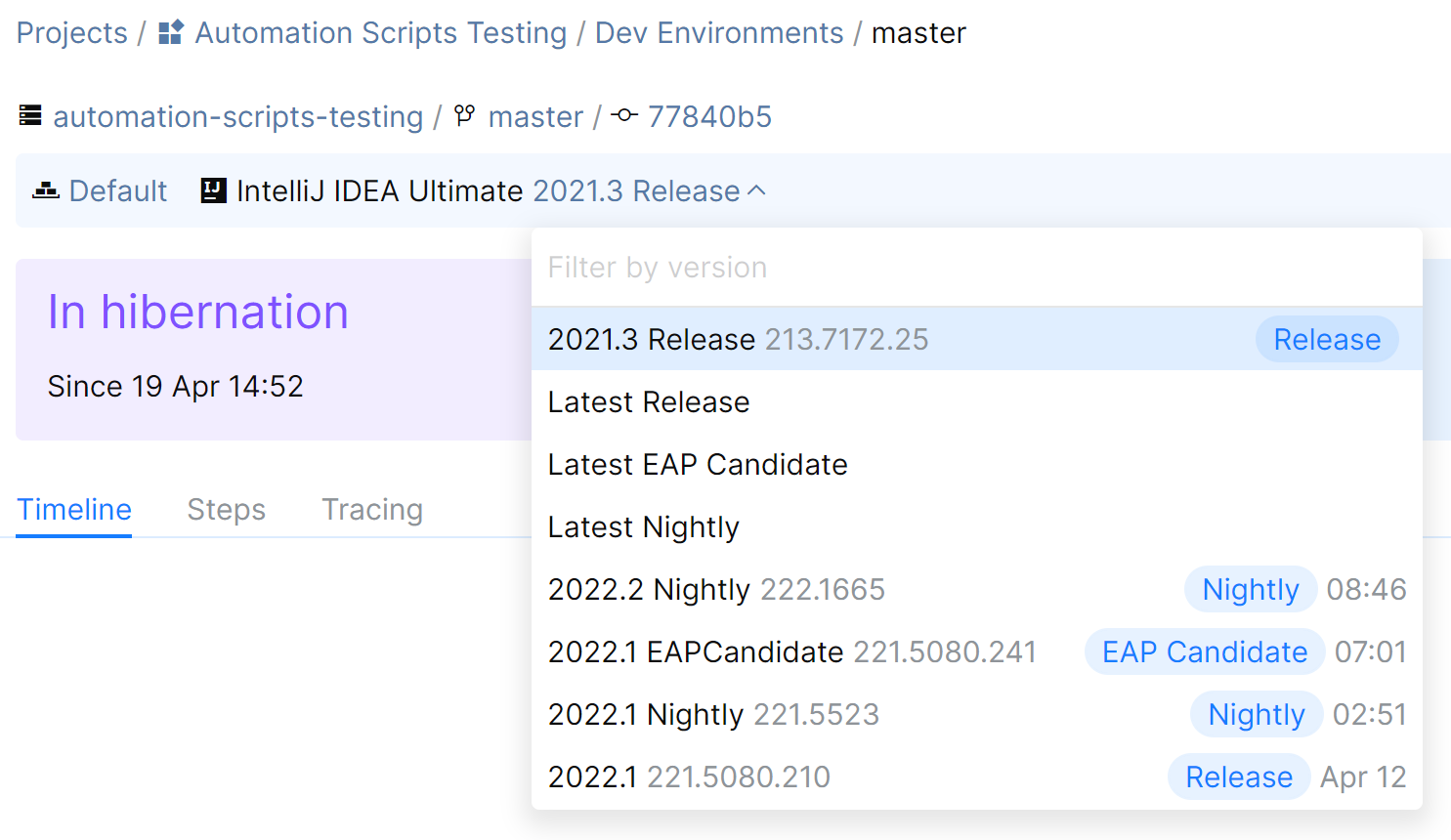Click the In hibernation status heading
The image size is (1451, 840).
point(198,313)
